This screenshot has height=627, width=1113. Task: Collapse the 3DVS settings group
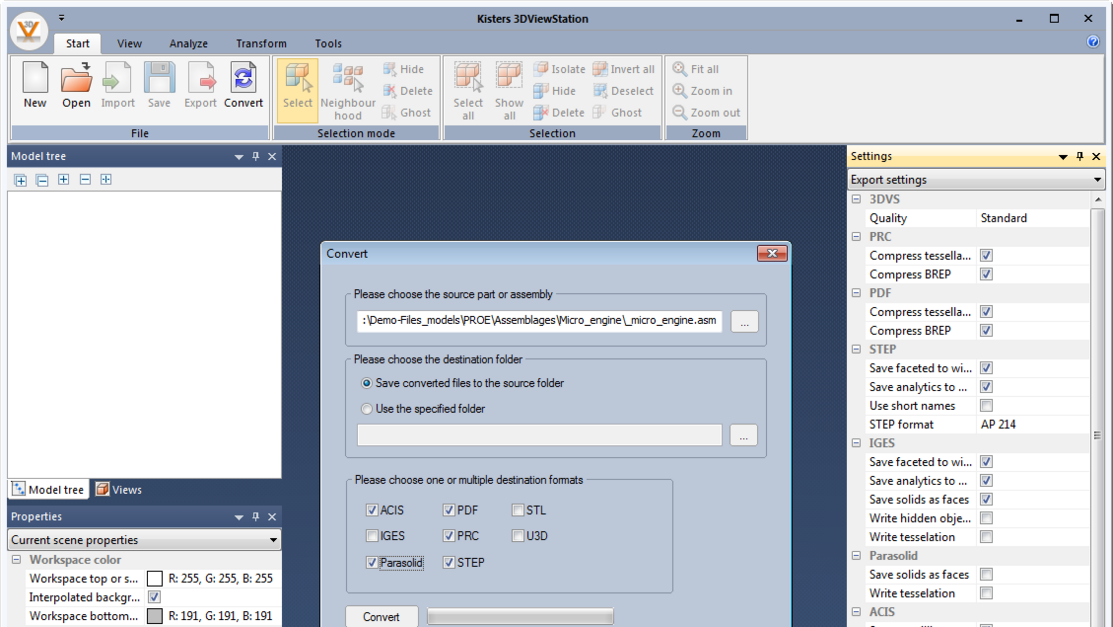coord(857,199)
